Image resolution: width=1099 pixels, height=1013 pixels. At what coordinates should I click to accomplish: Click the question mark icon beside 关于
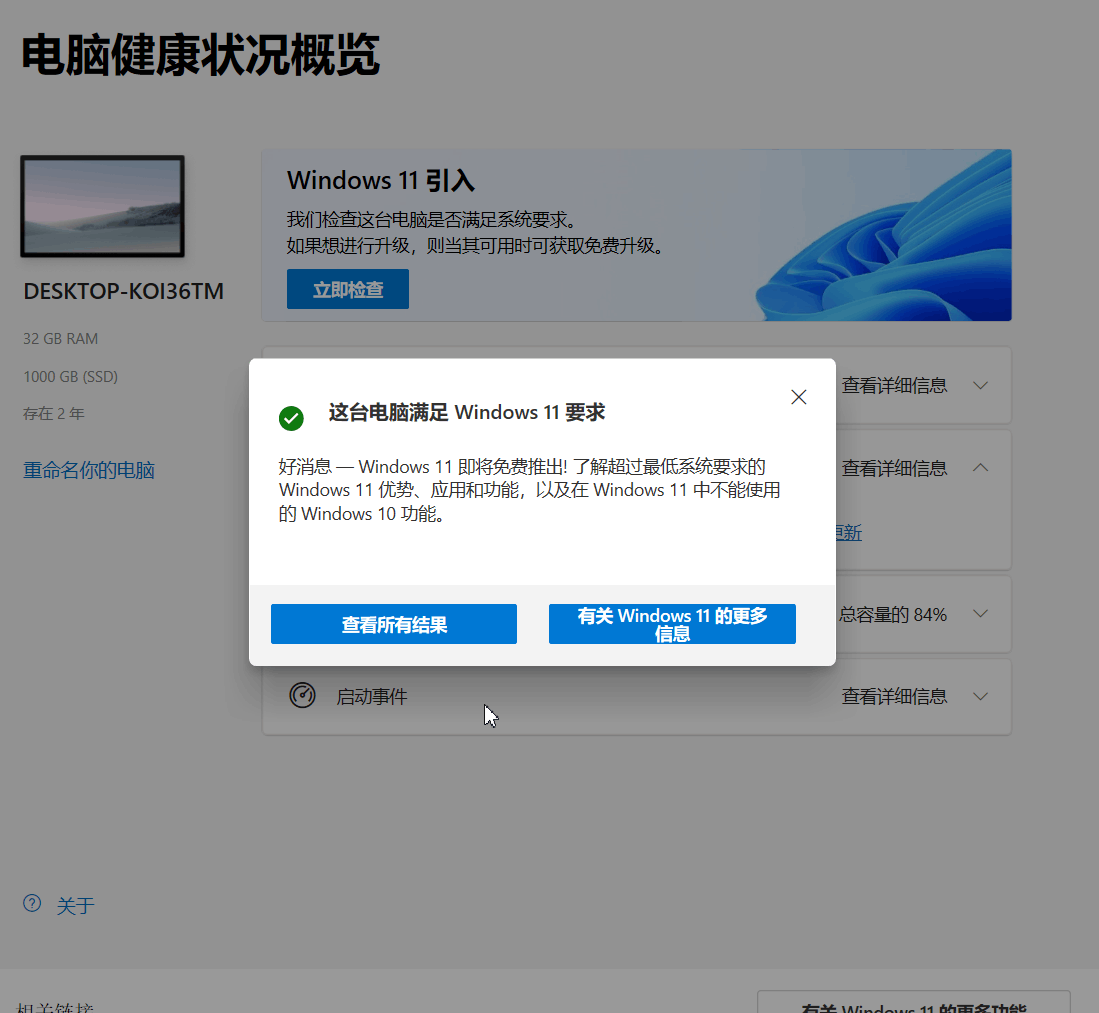[x=32, y=903]
